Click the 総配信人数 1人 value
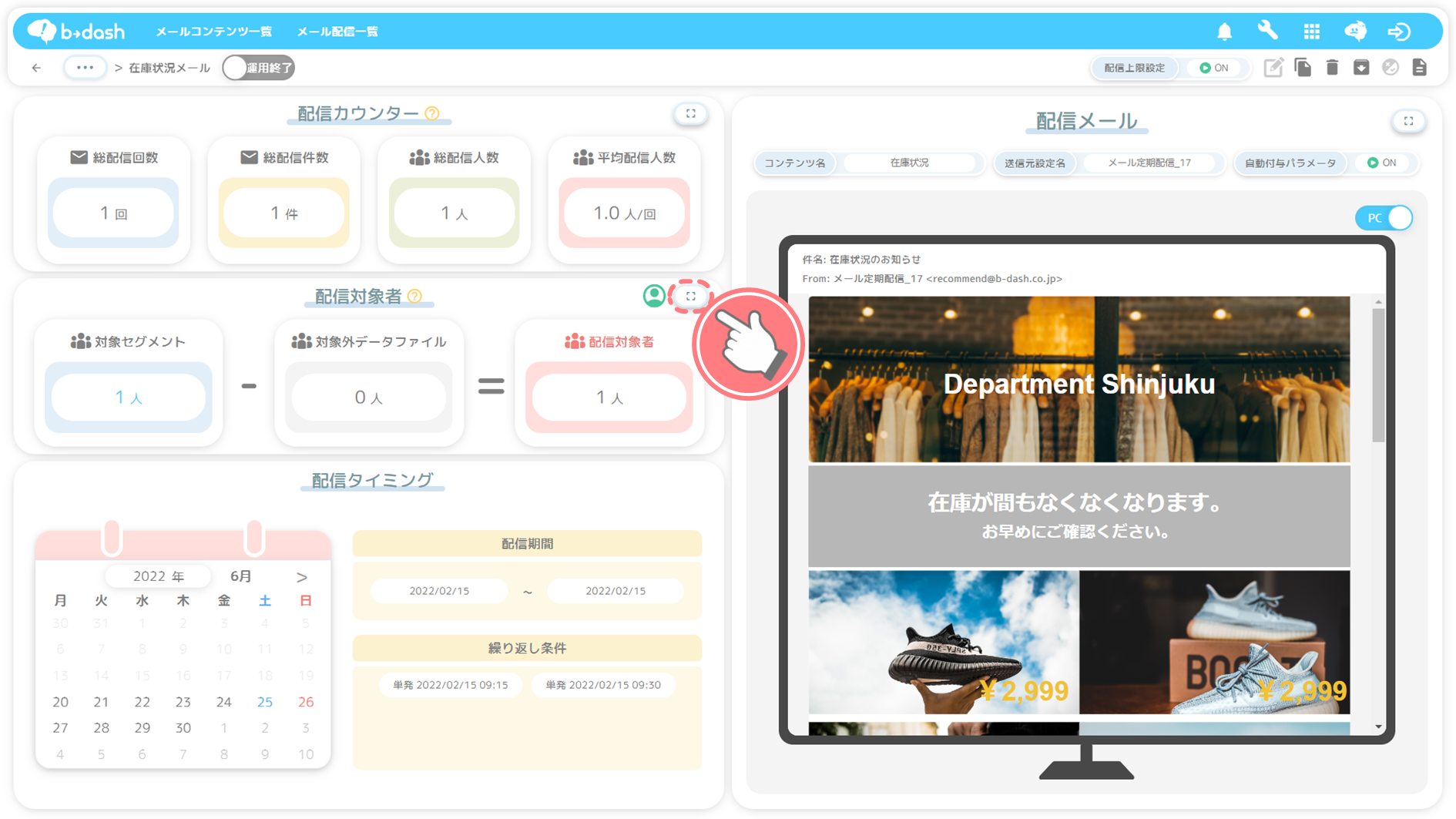This screenshot has width=1456, height=819. pyautogui.click(x=455, y=213)
